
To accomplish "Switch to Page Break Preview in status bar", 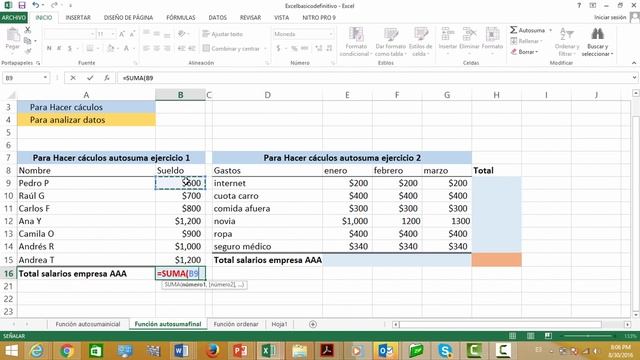I will [548, 336].
